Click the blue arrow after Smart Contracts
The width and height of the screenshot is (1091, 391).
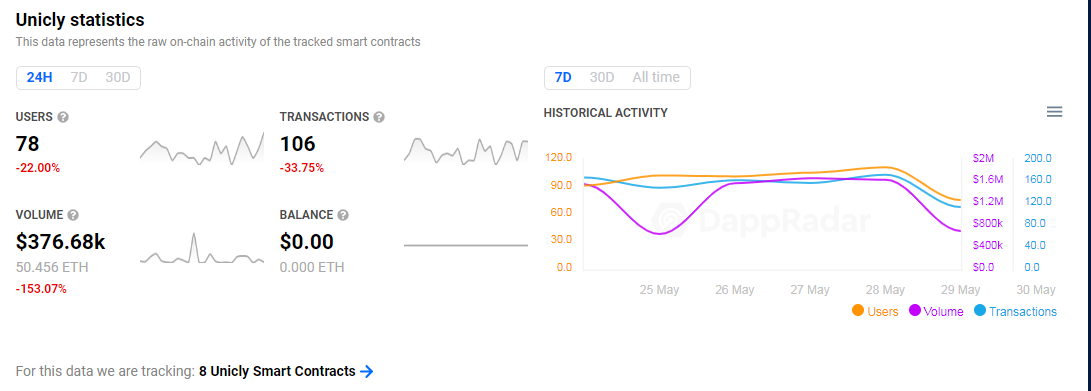367,372
